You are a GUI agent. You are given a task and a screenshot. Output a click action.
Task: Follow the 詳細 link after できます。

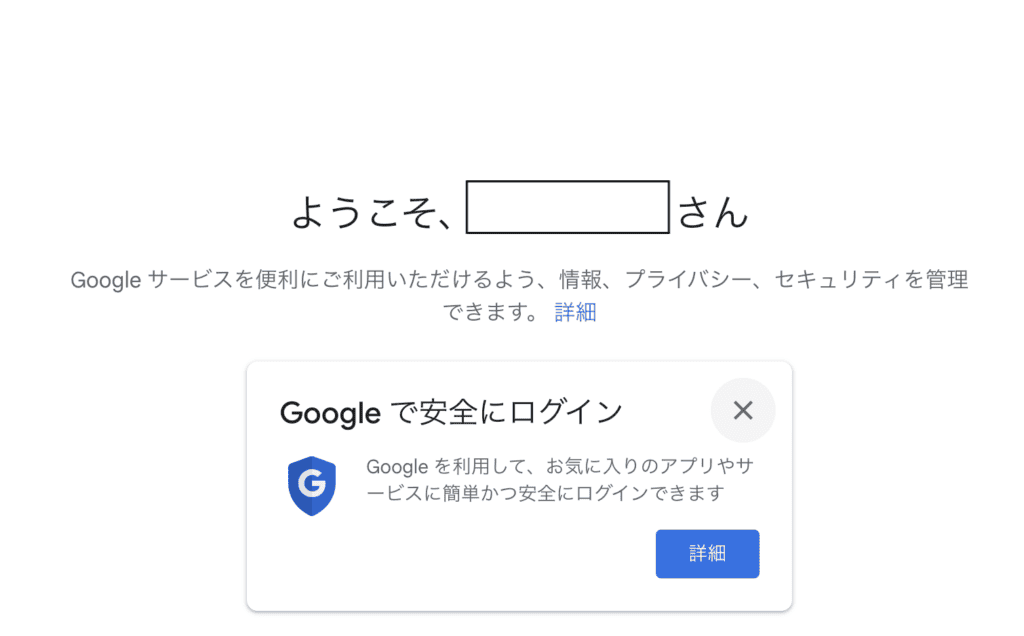(x=575, y=312)
